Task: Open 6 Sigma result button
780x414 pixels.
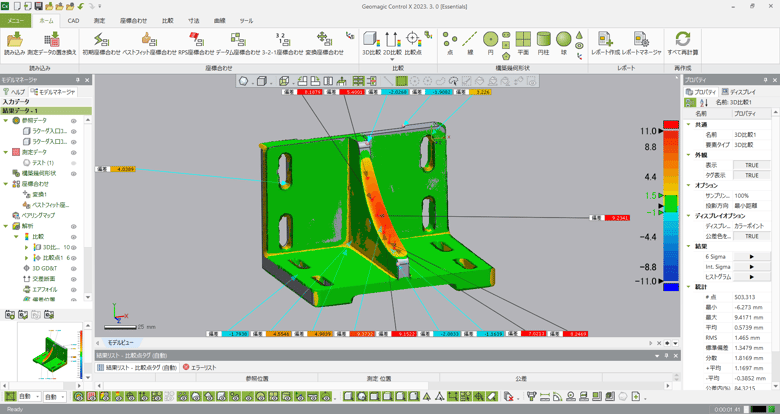Action: click(x=752, y=257)
